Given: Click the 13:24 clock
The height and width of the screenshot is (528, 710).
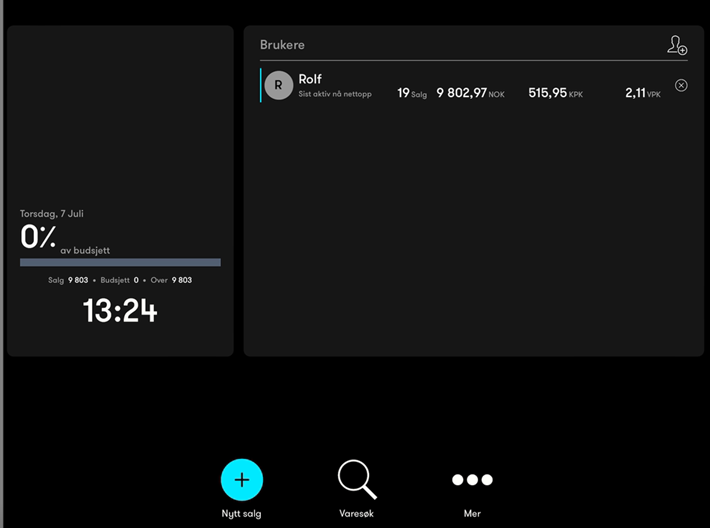Looking at the screenshot, I should [120, 311].
